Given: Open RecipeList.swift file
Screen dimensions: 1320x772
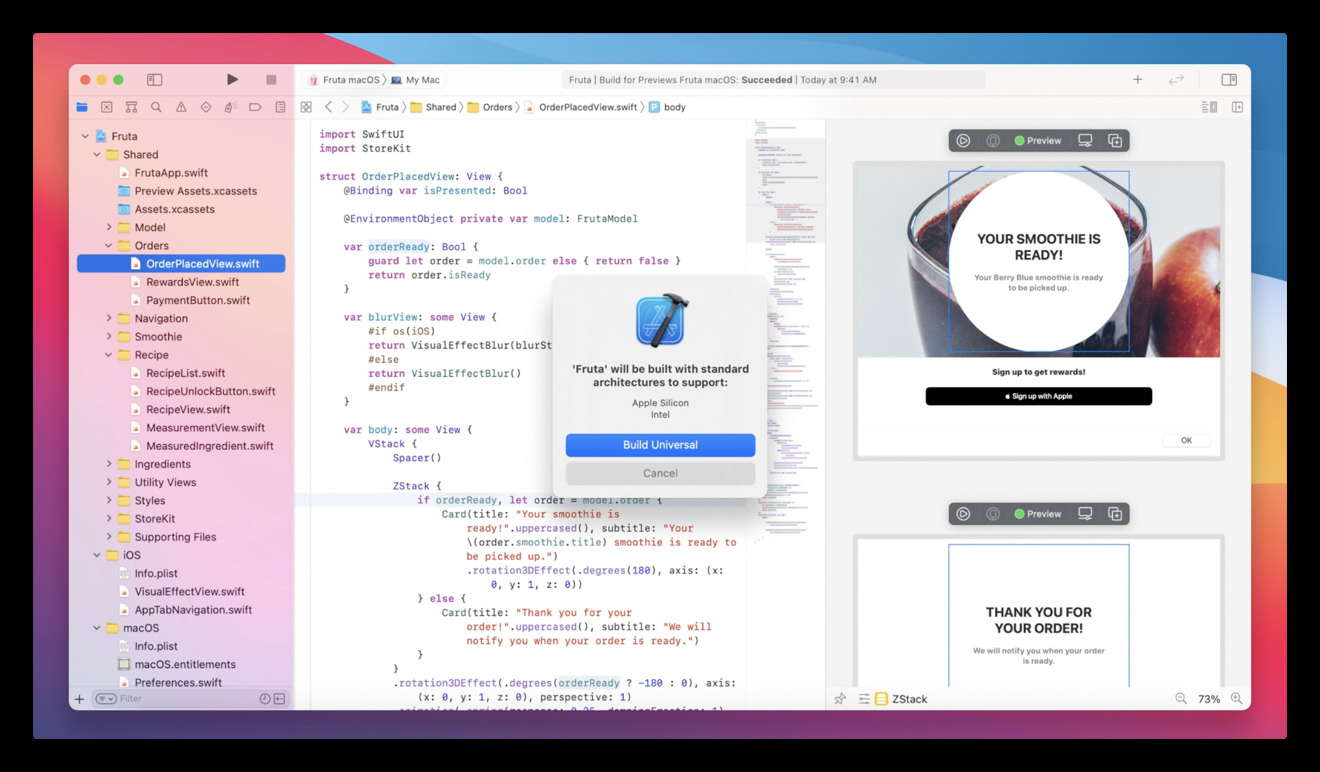Looking at the screenshot, I should pos(185,373).
